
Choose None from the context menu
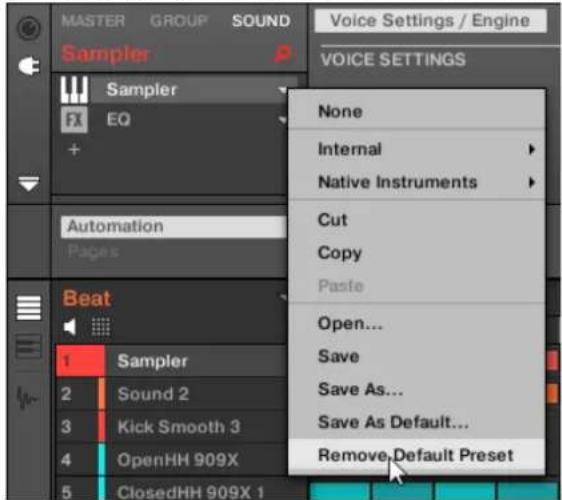pyautogui.click(x=417, y=111)
